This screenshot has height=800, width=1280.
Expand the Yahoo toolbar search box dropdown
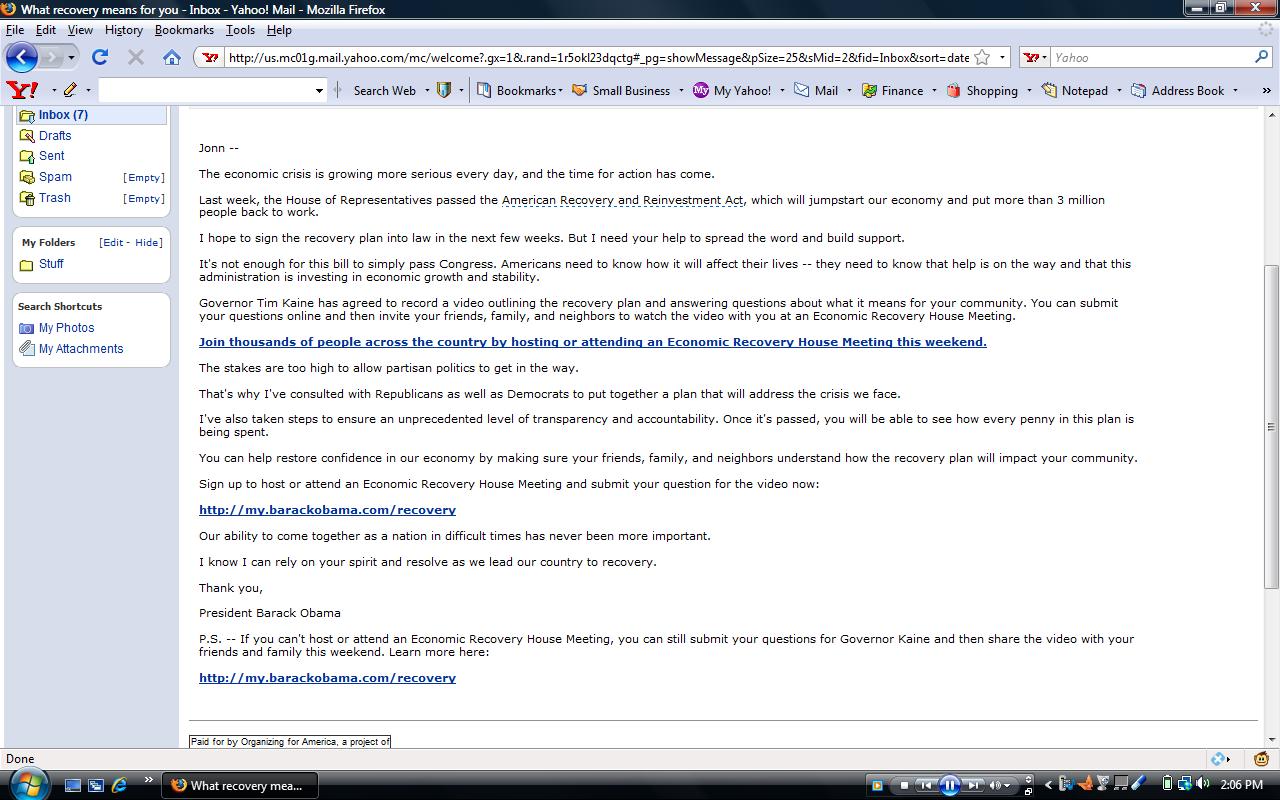tap(319, 90)
